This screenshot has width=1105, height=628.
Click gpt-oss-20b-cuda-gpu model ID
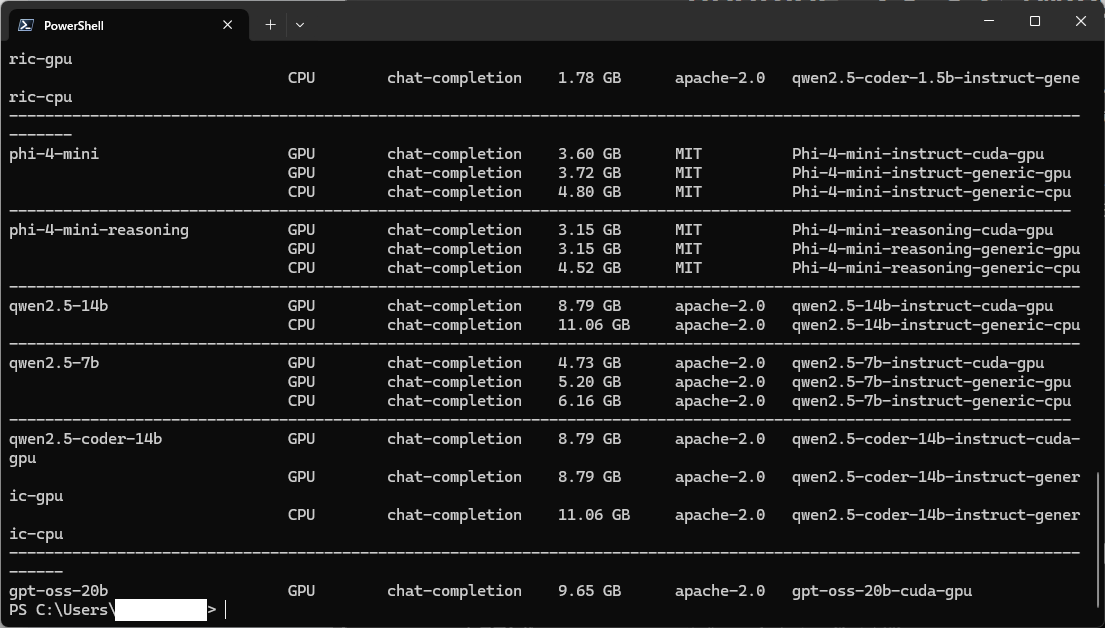(882, 591)
